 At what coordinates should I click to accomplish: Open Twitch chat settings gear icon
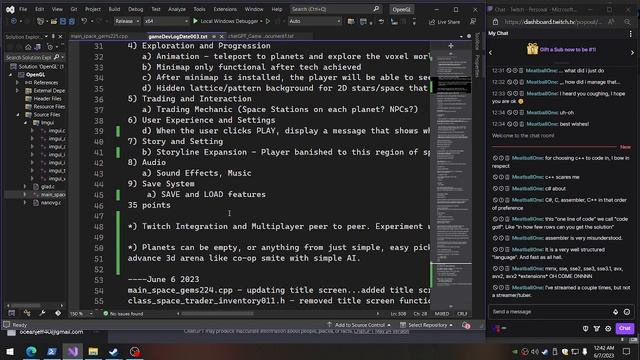click(x=608, y=328)
